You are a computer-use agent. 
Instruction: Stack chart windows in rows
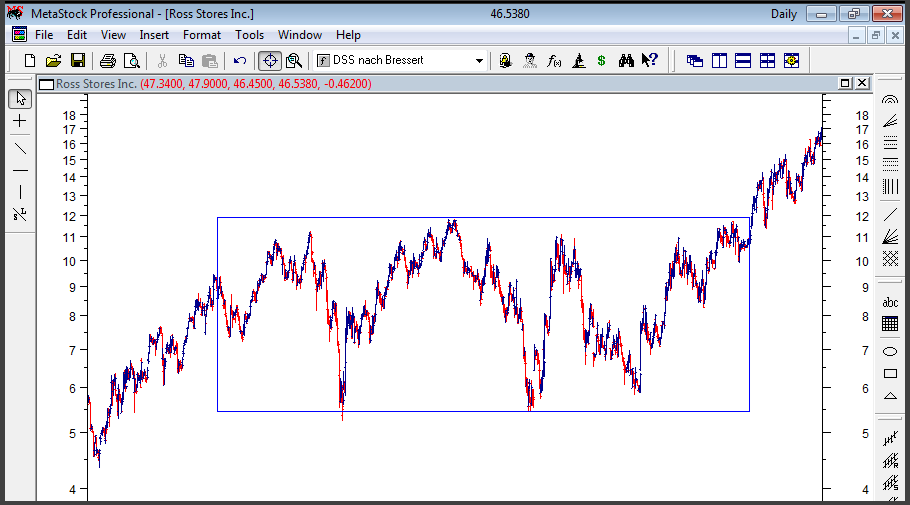coord(743,60)
